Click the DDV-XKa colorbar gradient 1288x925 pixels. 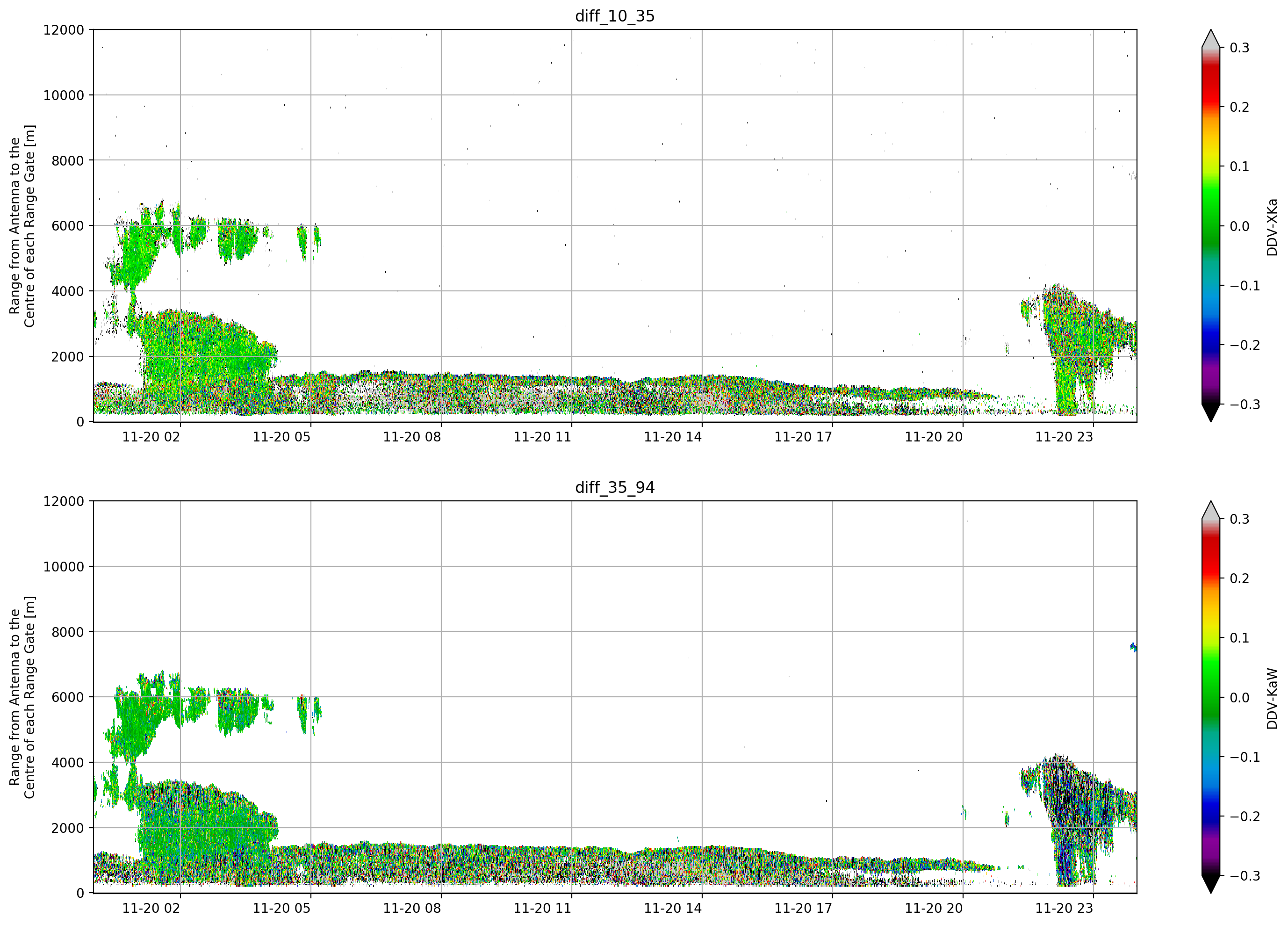pos(1211,225)
